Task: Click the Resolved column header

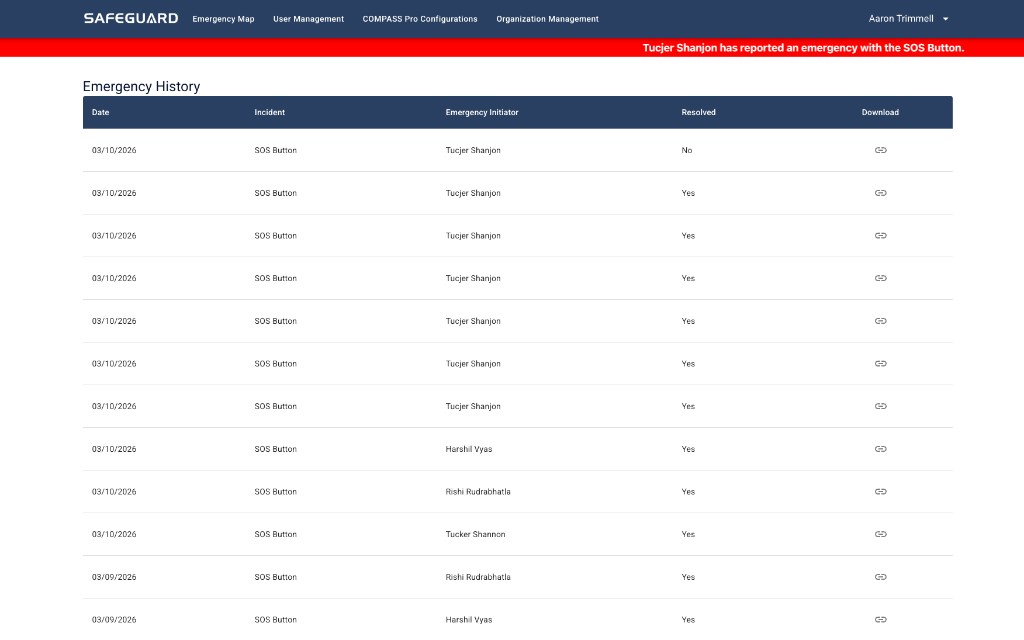Action: pos(698,112)
